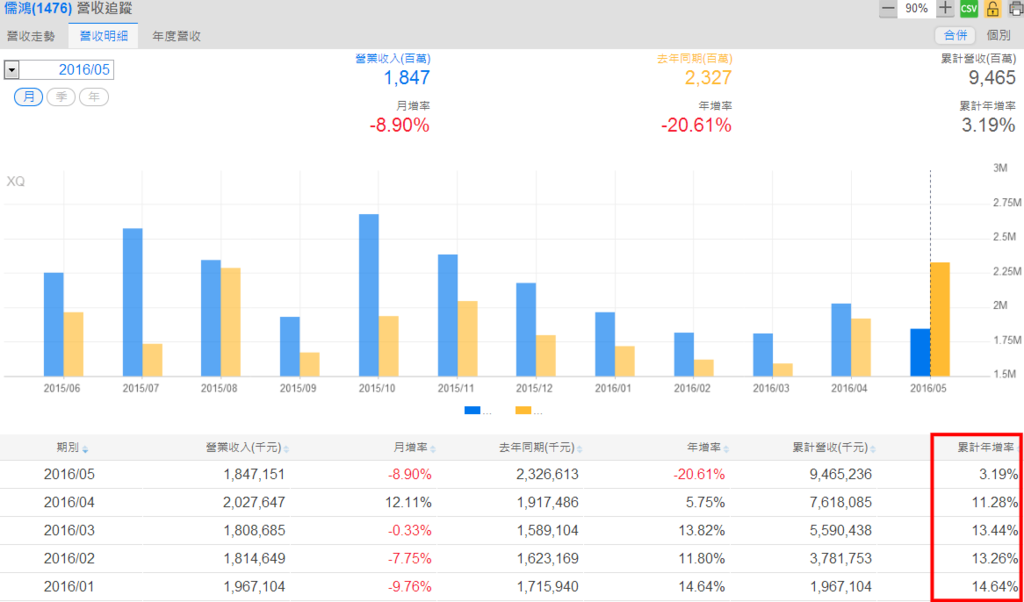Click the 2016/05 period field

tap(66, 70)
